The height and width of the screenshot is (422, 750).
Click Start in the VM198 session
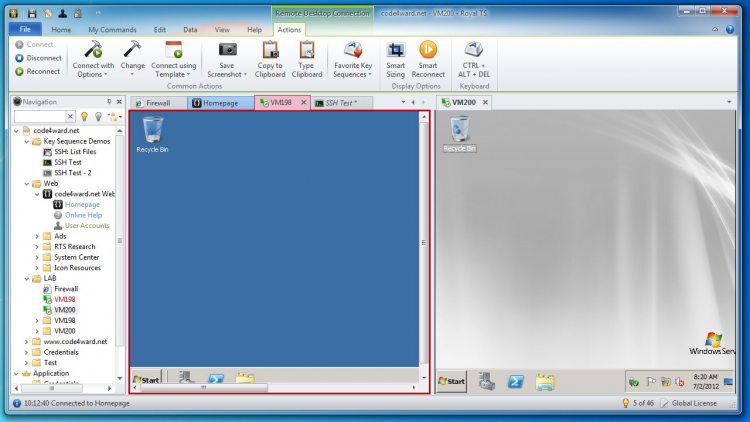[146, 378]
